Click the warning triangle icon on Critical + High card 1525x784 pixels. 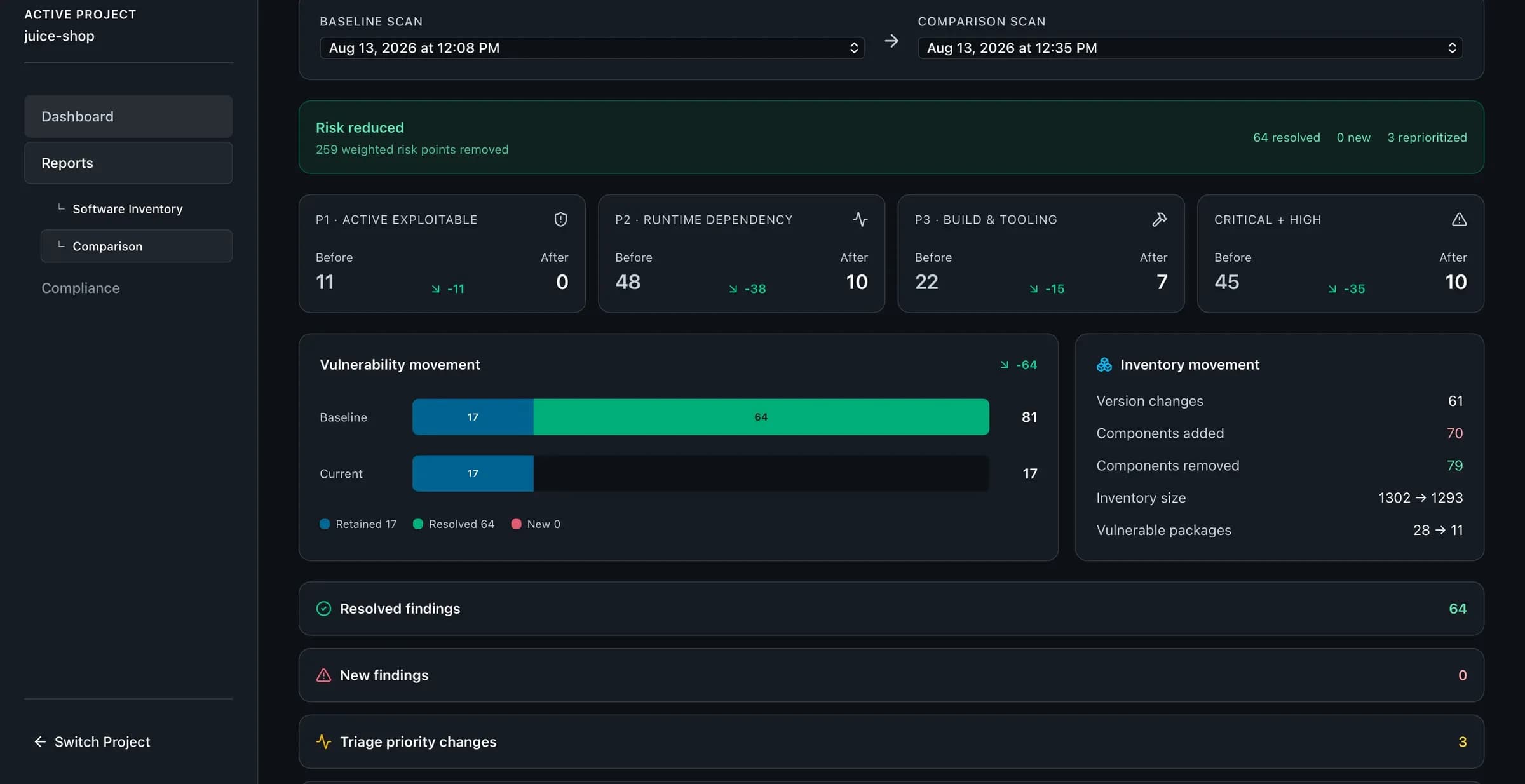pyautogui.click(x=1459, y=219)
